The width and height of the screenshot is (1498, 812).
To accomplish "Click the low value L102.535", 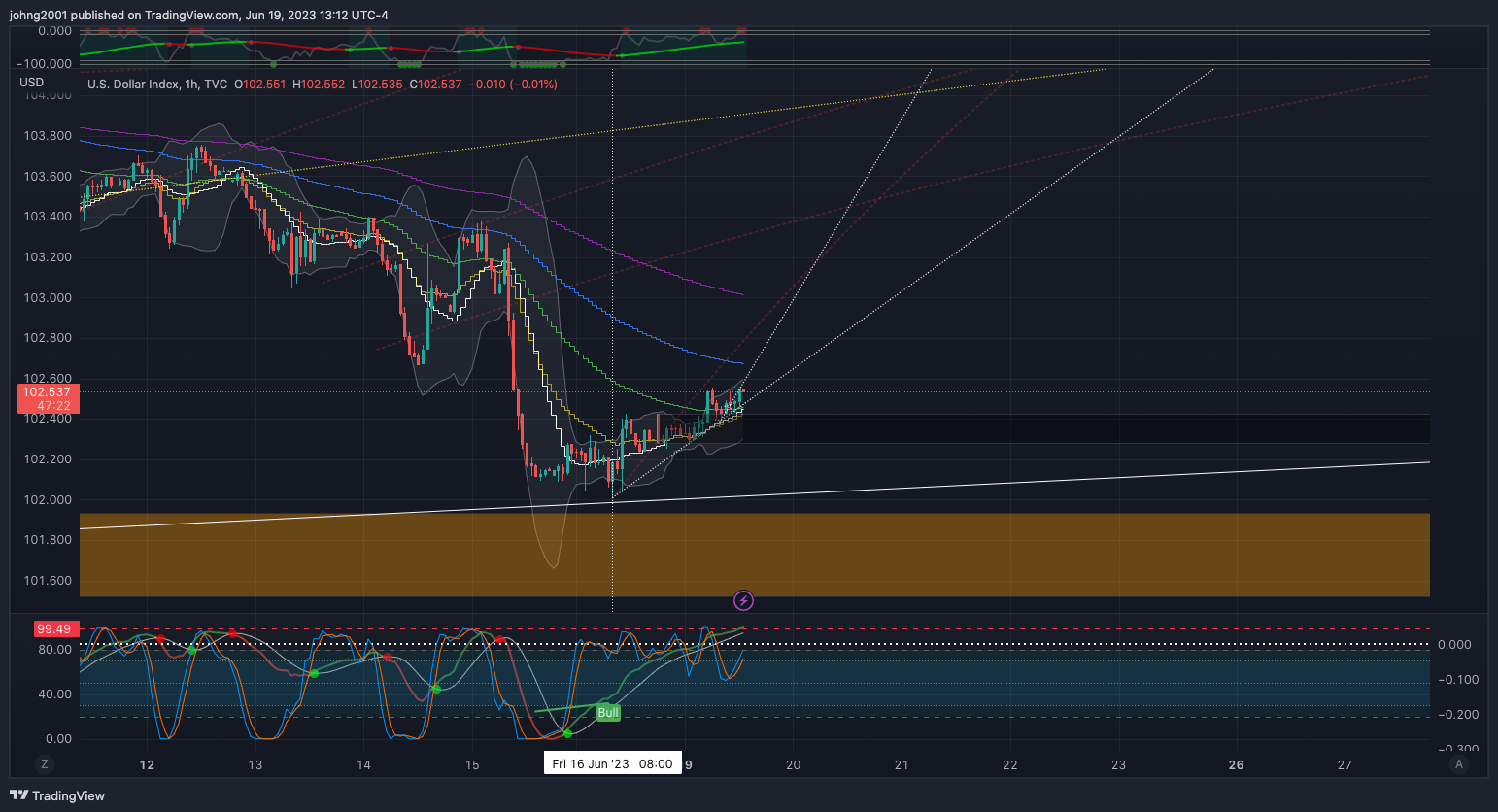I will click(x=377, y=85).
